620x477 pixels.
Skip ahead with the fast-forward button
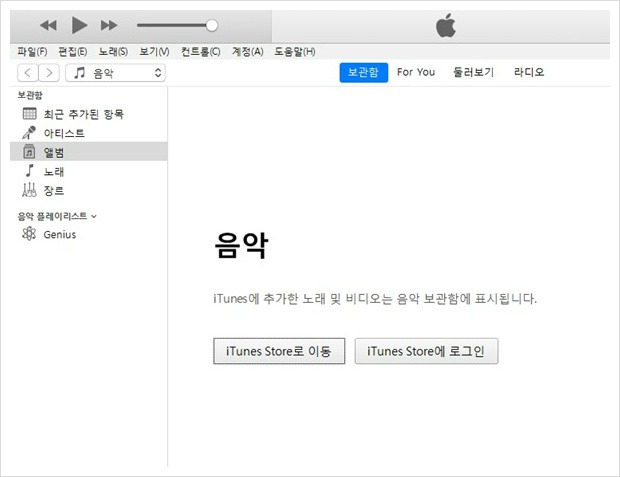point(109,26)
